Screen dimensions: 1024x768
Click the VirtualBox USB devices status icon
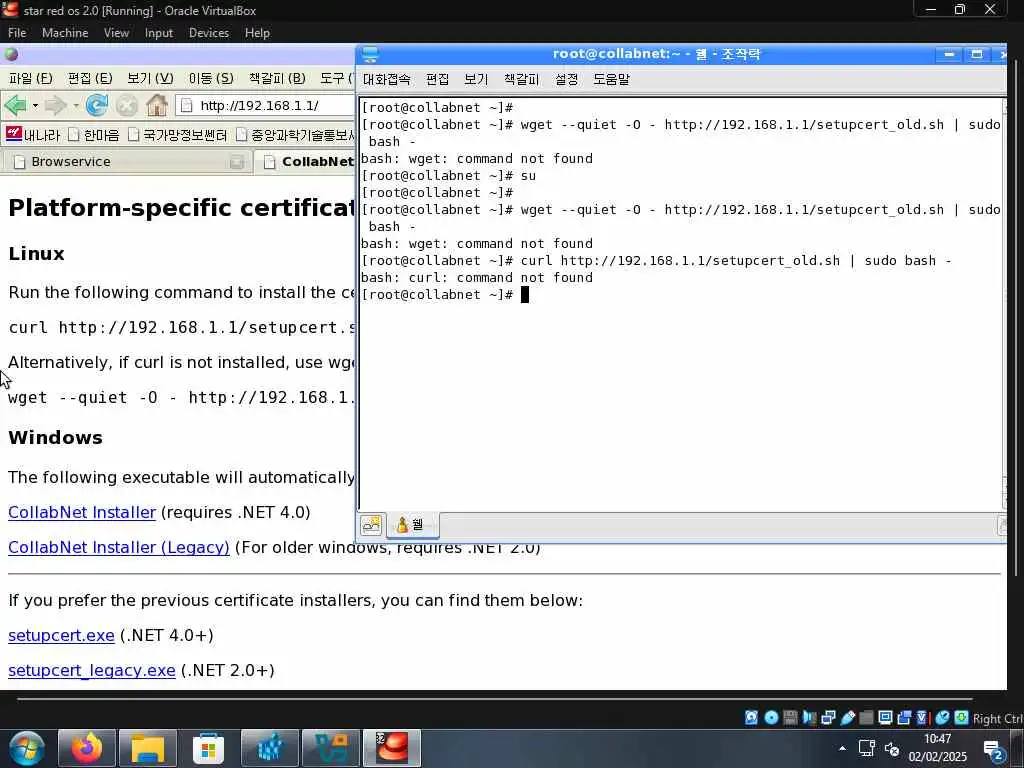tap(848, 718)
